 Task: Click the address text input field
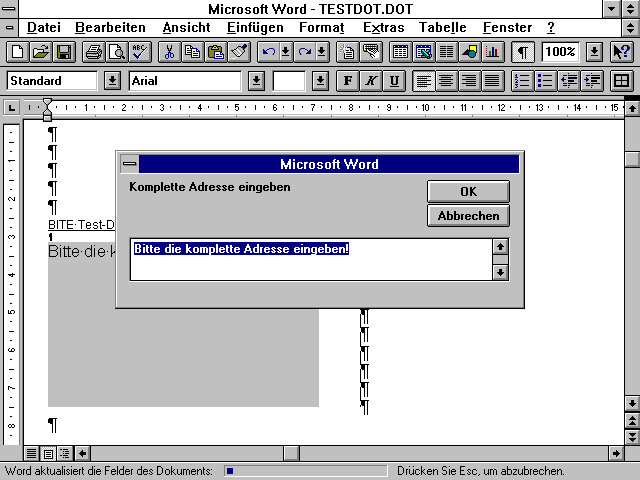tap(312, 258)
